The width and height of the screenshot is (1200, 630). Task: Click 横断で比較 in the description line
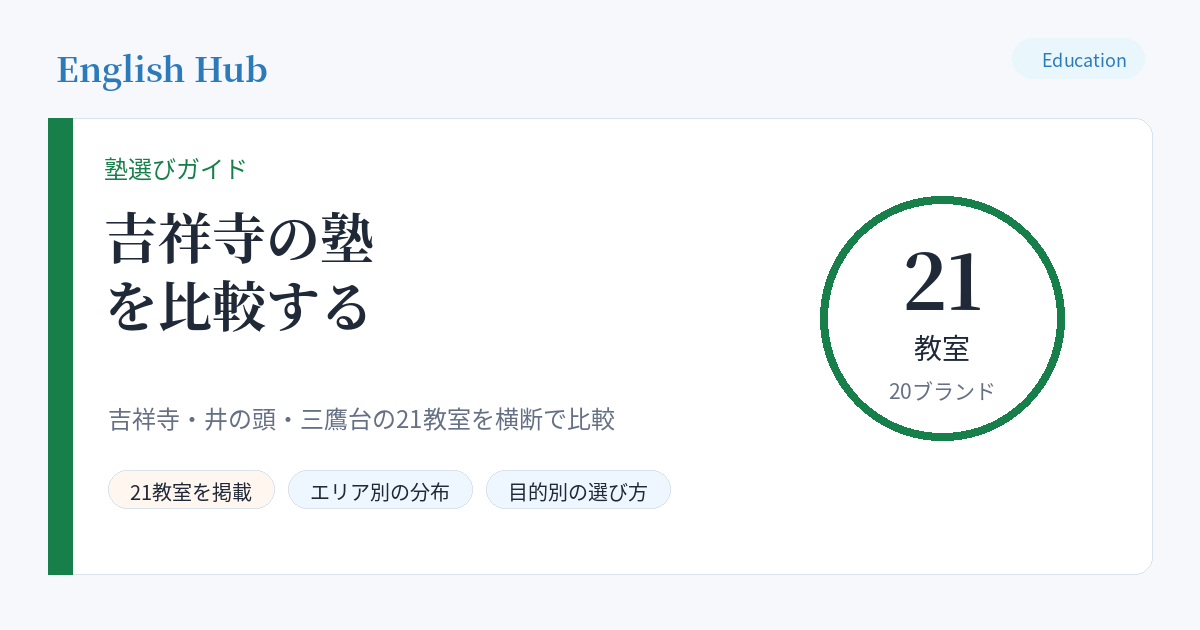[x=555, y=419]
